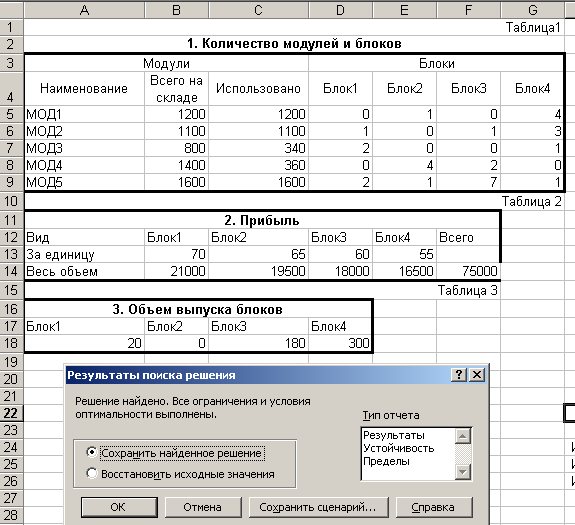Click Сохранить сценарий... button
Viewport: 575px width, 525px height.
(x=318, y=507)
